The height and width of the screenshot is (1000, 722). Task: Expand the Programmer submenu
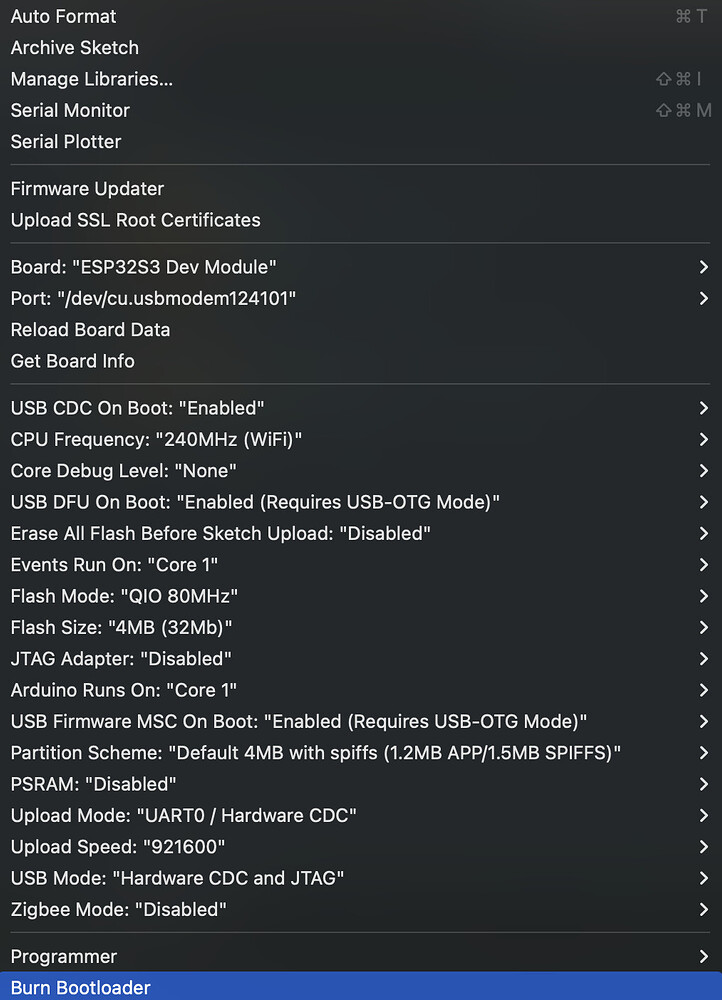click(x=64, y=956)
